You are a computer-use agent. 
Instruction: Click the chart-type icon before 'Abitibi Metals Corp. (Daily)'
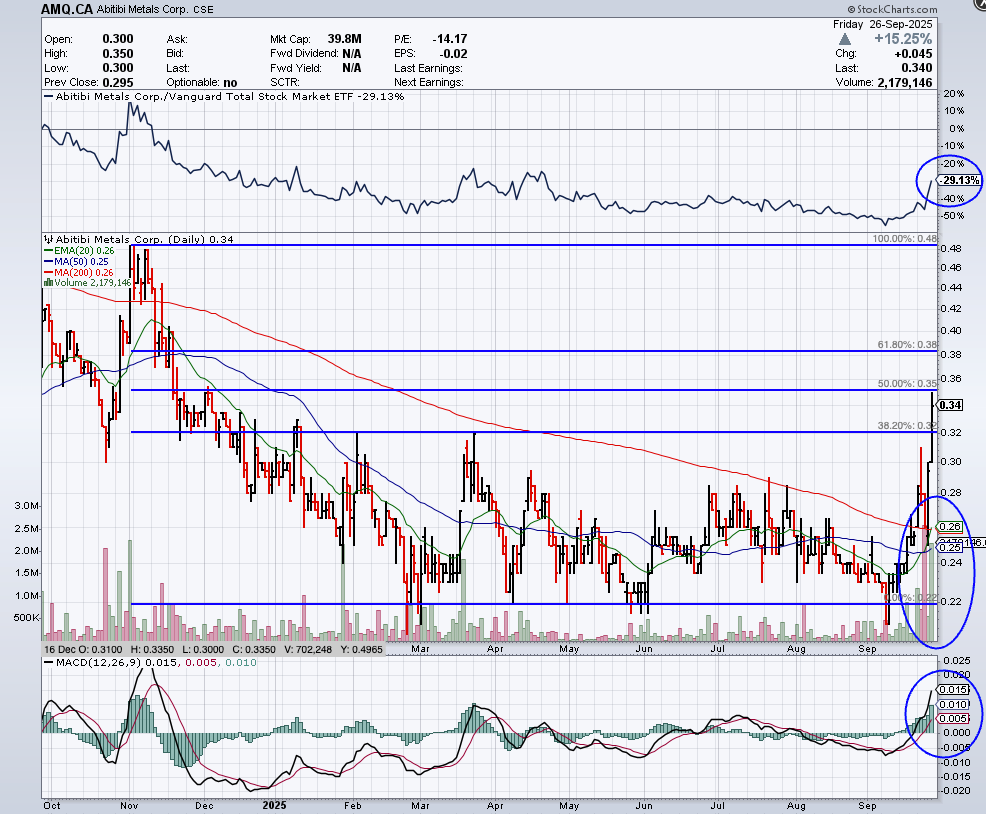tap(48, 240)
